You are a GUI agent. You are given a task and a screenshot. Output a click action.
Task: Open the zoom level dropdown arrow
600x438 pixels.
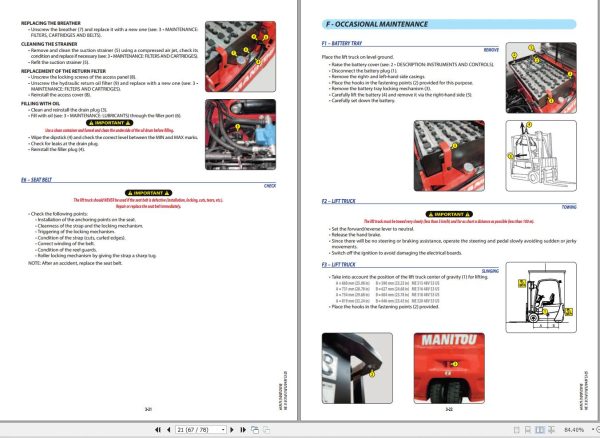point(592,430)
